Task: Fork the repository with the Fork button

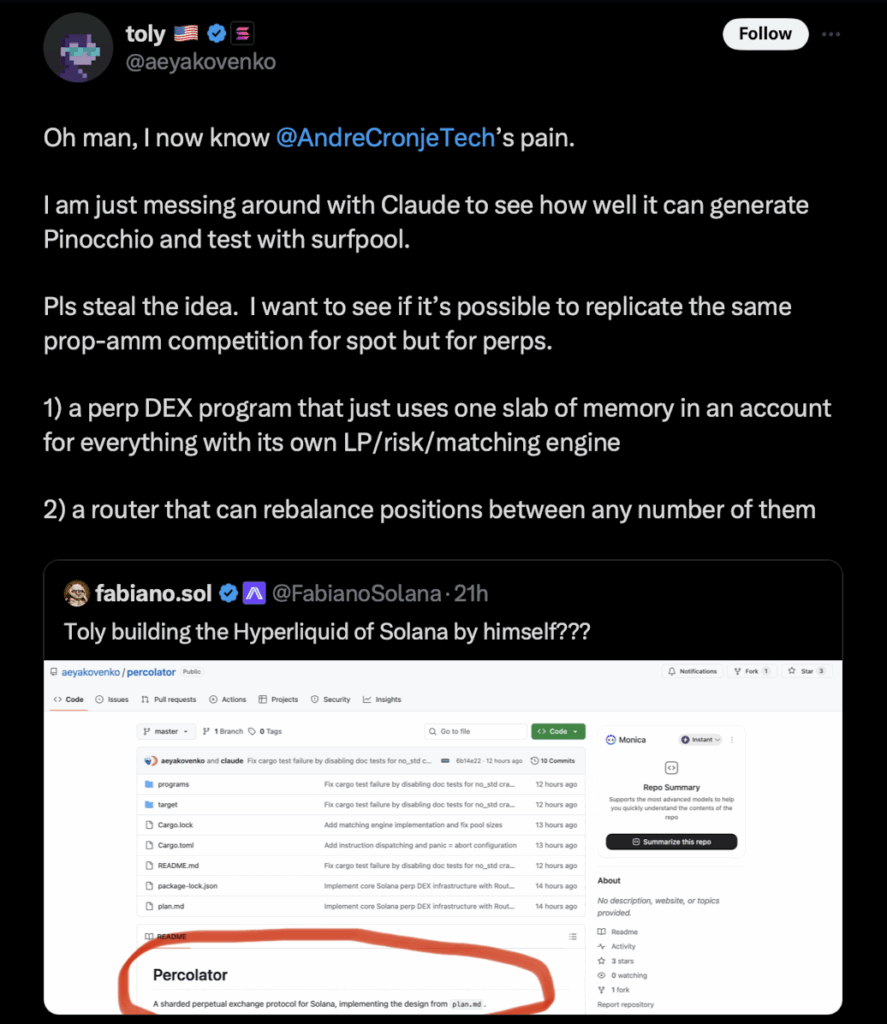Action: tap(751, 671)
